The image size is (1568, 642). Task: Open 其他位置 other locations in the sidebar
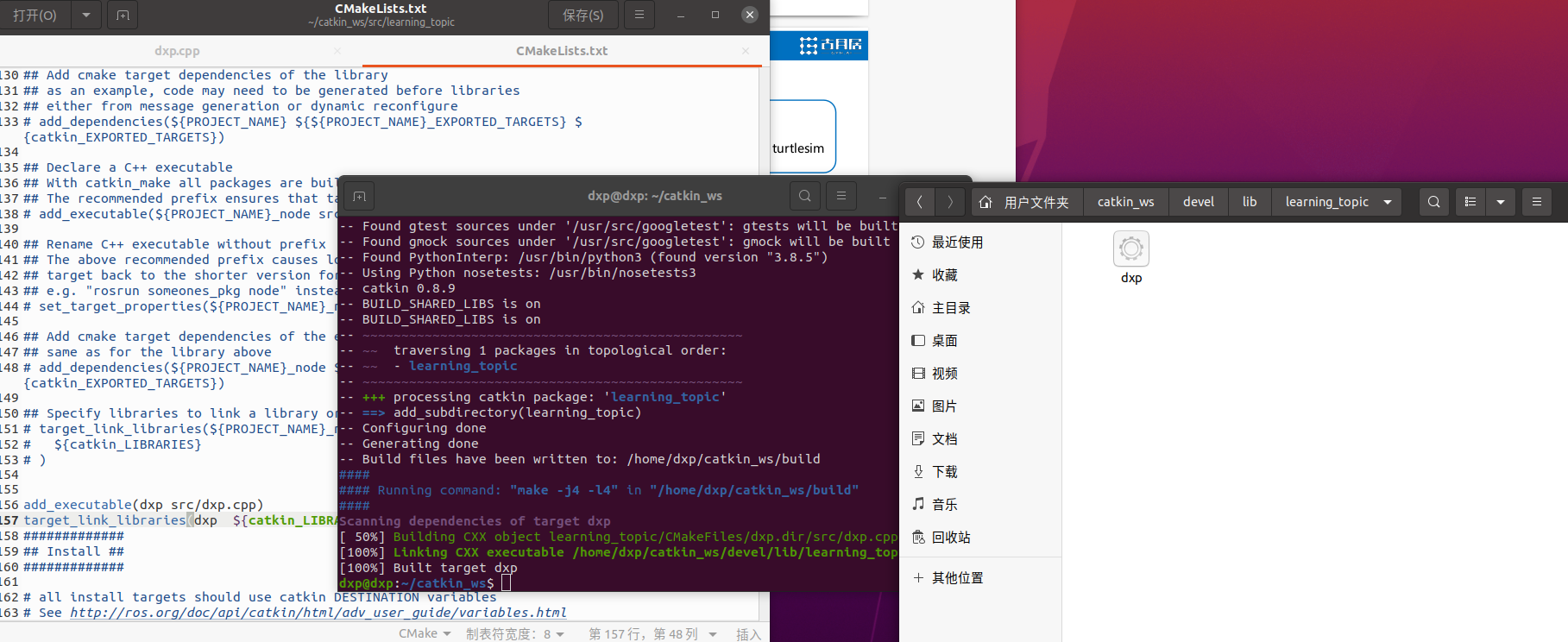click(x=980, y=578)
